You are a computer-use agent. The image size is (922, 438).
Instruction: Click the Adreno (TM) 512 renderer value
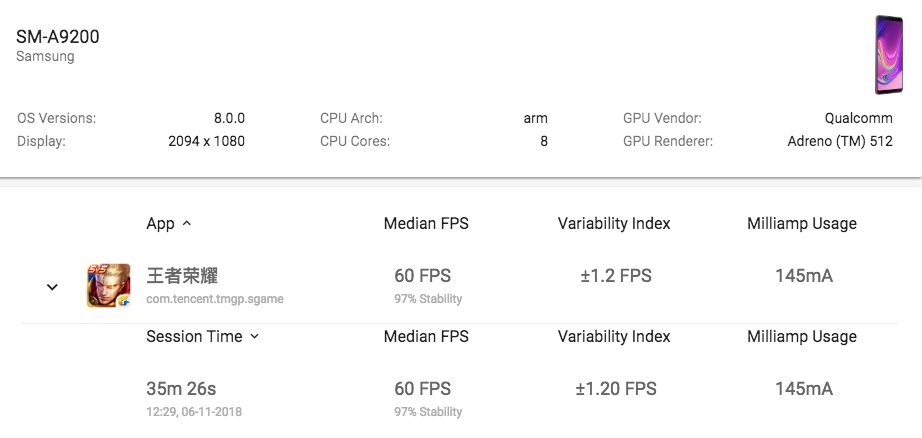tap(840, 141)
